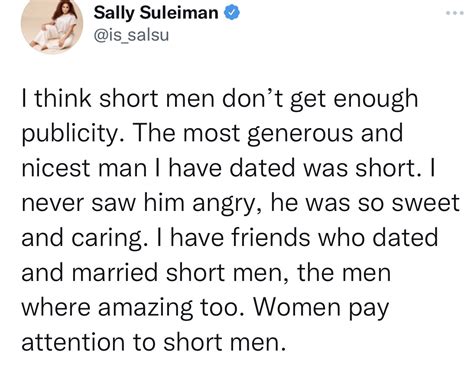Image resolution: width=474 pixels, height=386 pixels.
Task: Click the blue verified badge
Action: (231, 13)
